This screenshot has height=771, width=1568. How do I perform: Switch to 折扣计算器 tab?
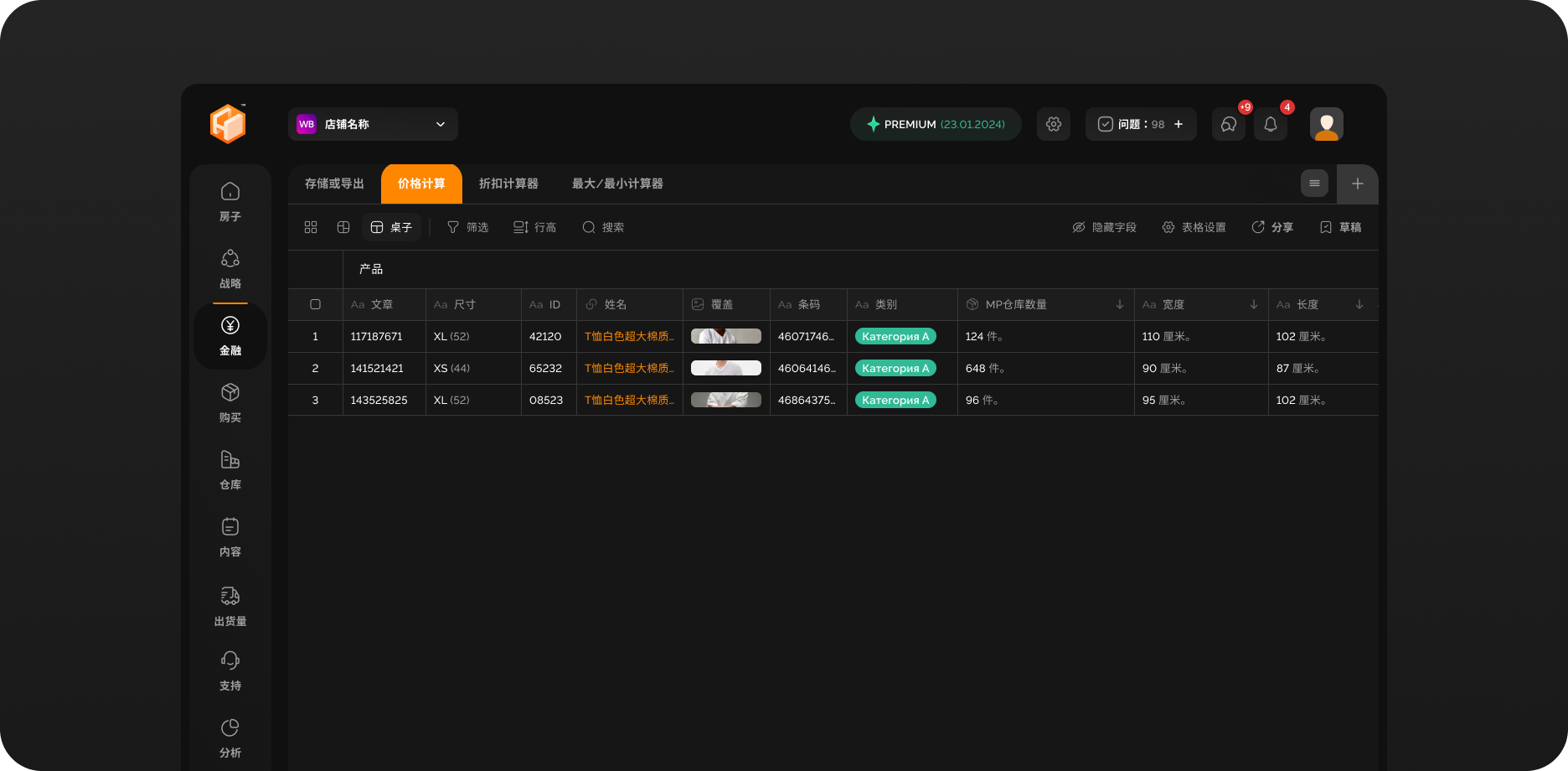click(508, 184)
